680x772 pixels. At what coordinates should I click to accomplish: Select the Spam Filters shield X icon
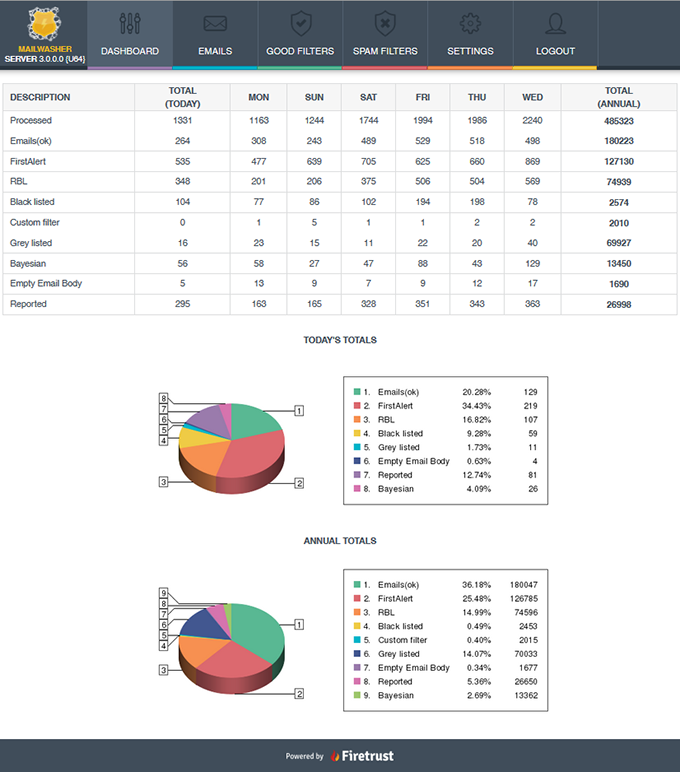tap(385, 23)
